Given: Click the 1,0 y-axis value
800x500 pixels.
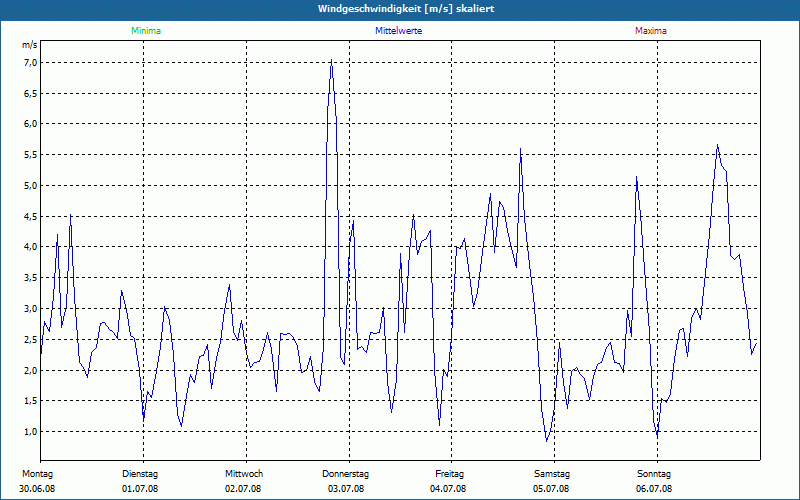Looking at the screenshot, I should (31, 432).
